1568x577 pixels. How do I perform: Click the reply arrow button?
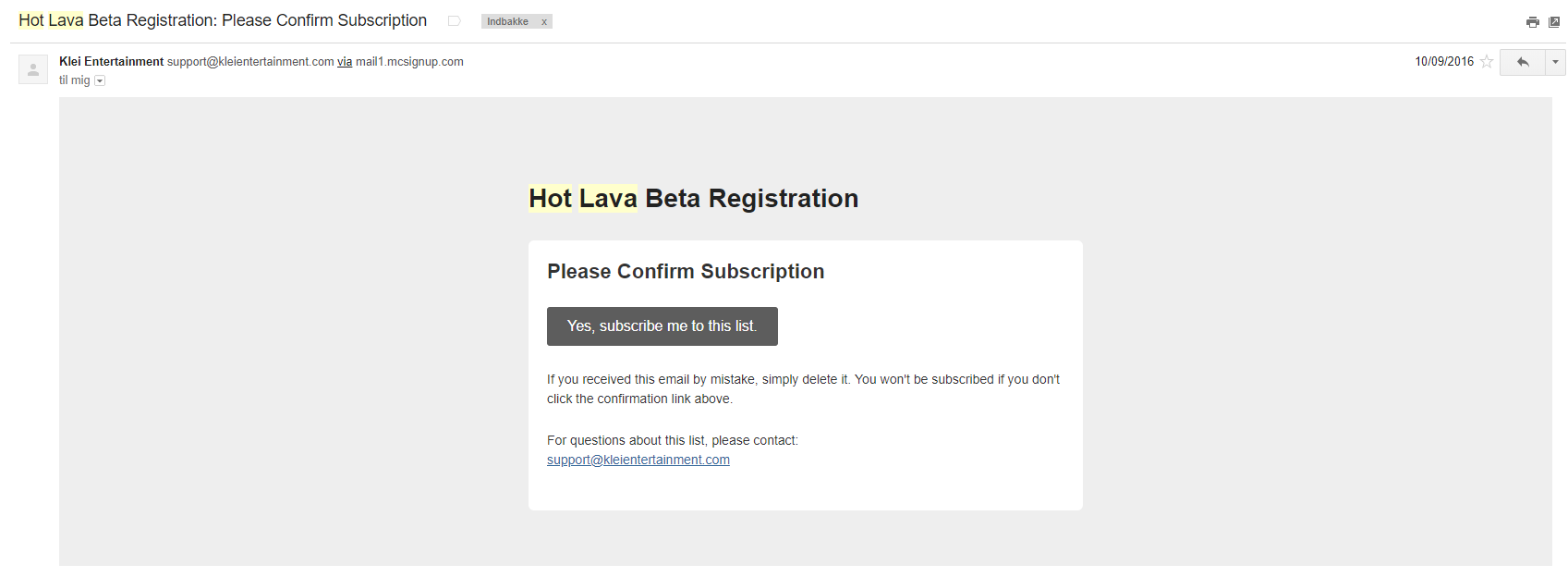pos(1523,62)
